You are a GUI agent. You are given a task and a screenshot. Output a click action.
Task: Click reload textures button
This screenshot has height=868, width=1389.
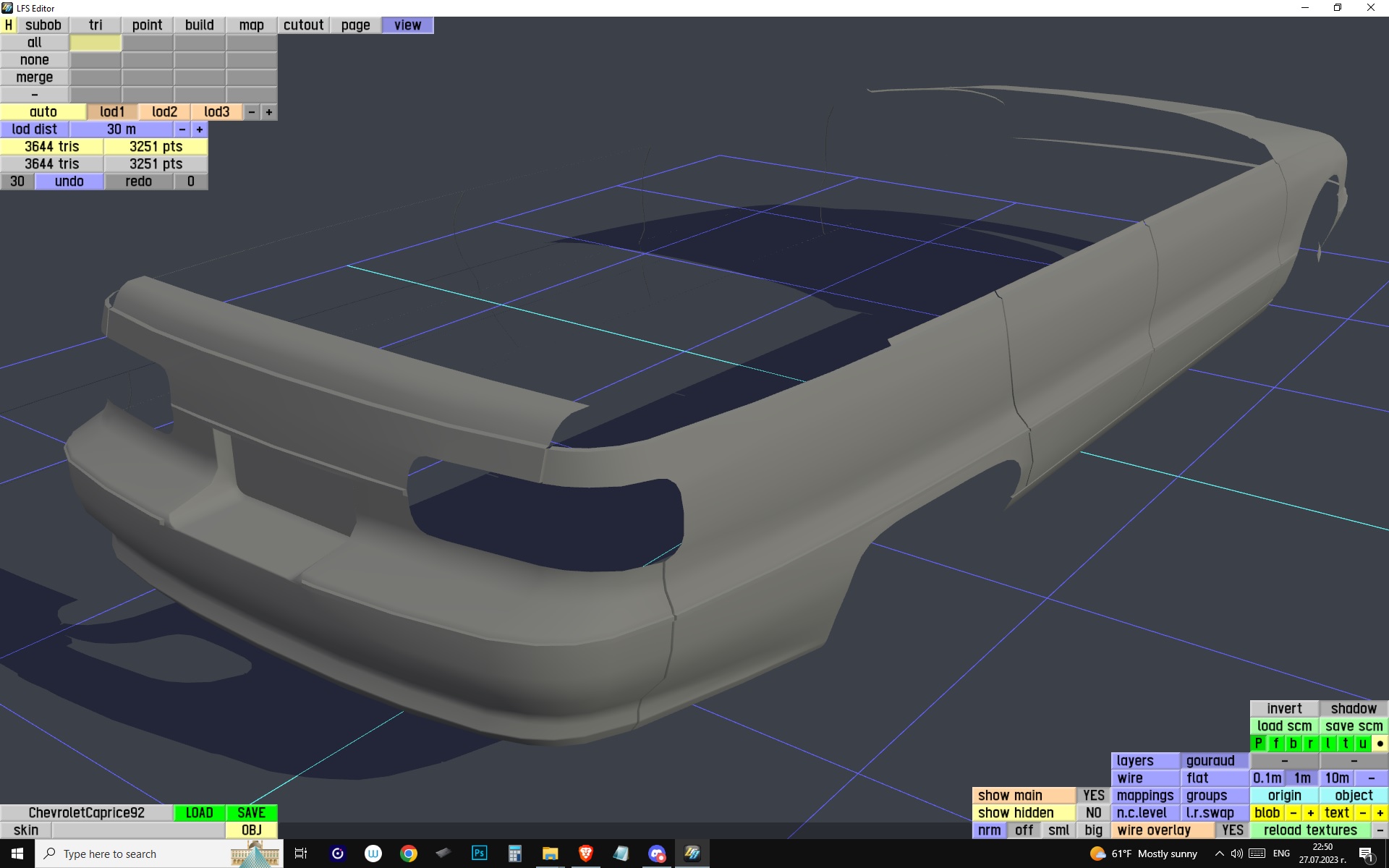(x=1309, y=830)
